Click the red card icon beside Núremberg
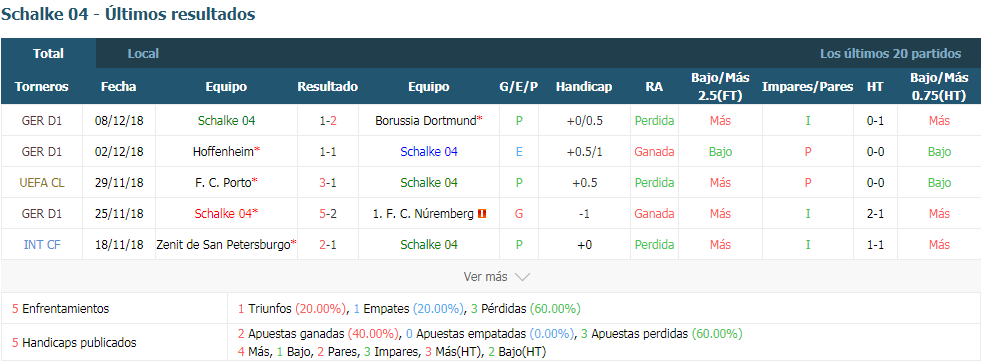Screen dimensions: 981x362 pyautogui.click(x=481, y=214)
